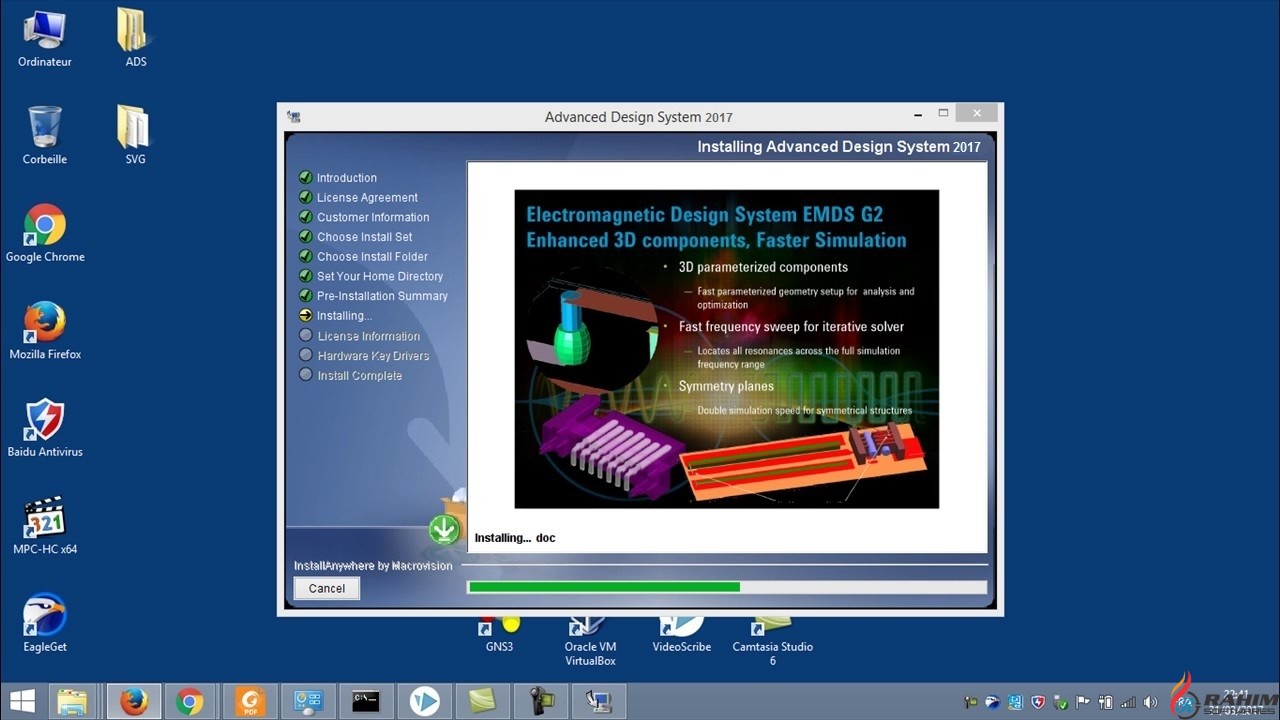Screen dimensions: 1280x720
Task: Switch to the installer taskbar icon
Action: 600,702
